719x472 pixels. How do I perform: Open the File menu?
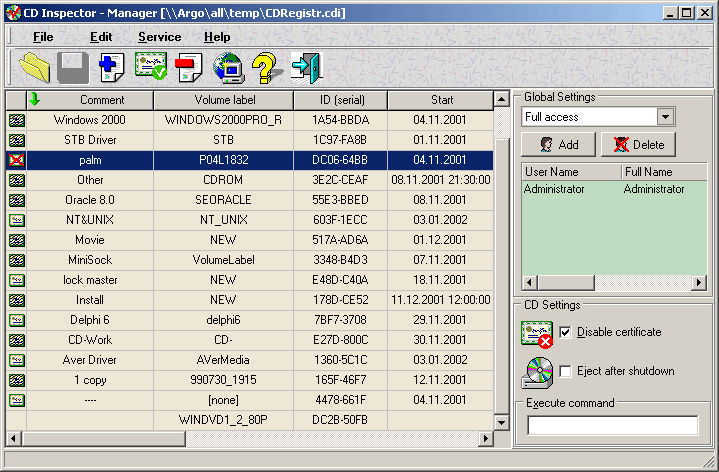[x=43, y=37]
